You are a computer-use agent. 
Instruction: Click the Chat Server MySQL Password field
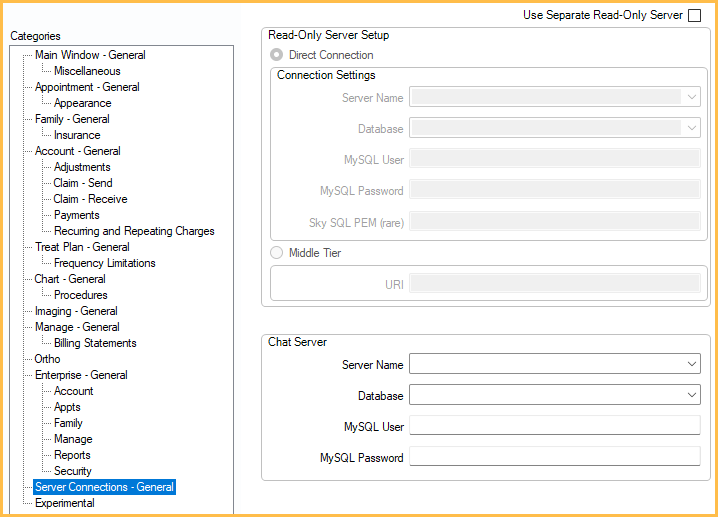pyautogui.click(x=554, y=458)
